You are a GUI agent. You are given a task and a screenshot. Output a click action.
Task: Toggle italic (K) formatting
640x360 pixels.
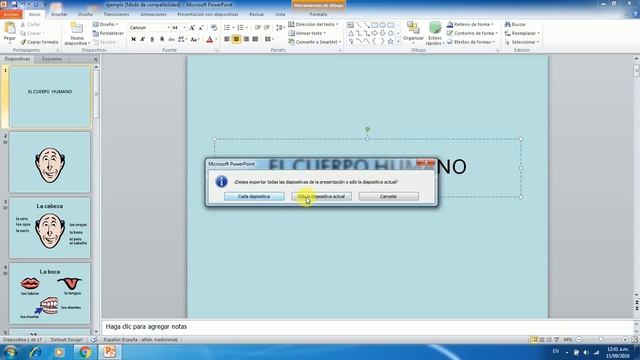(x=142, y=40)
